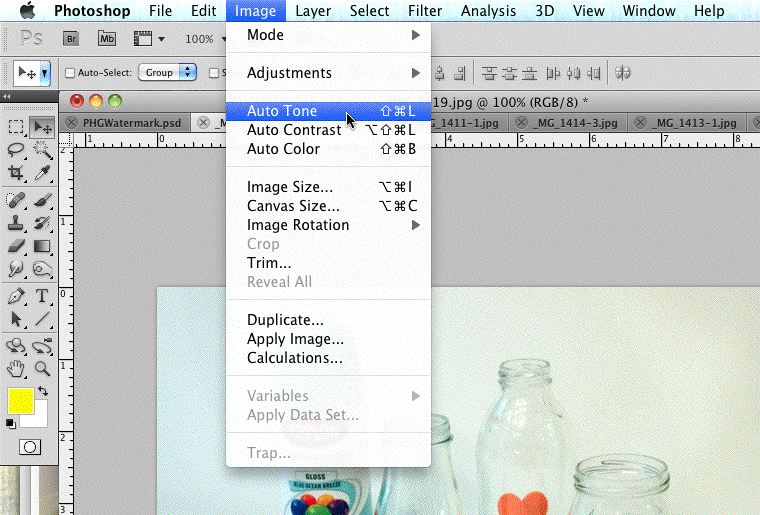Select the Brush tool
This screenshot has height=515, width=760.
[x=42, y=200]
